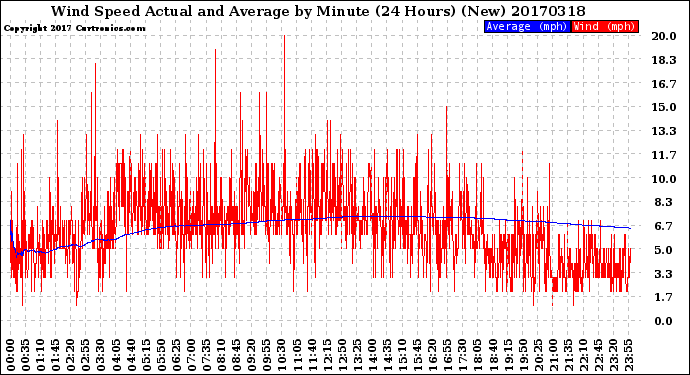Click the red Wind (mph) legend entry
This screenshot has width=690, height=375.
coord(604,26)
